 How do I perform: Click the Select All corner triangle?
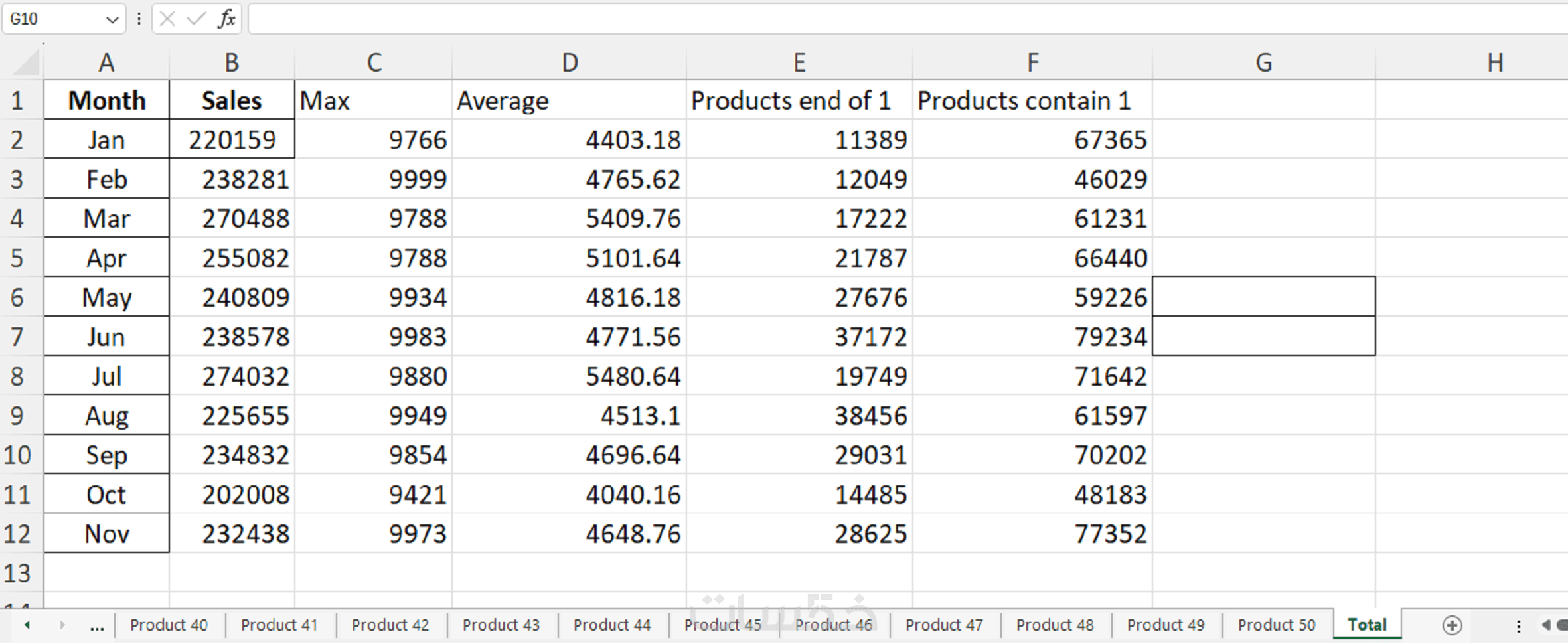(x=27, y=63)
